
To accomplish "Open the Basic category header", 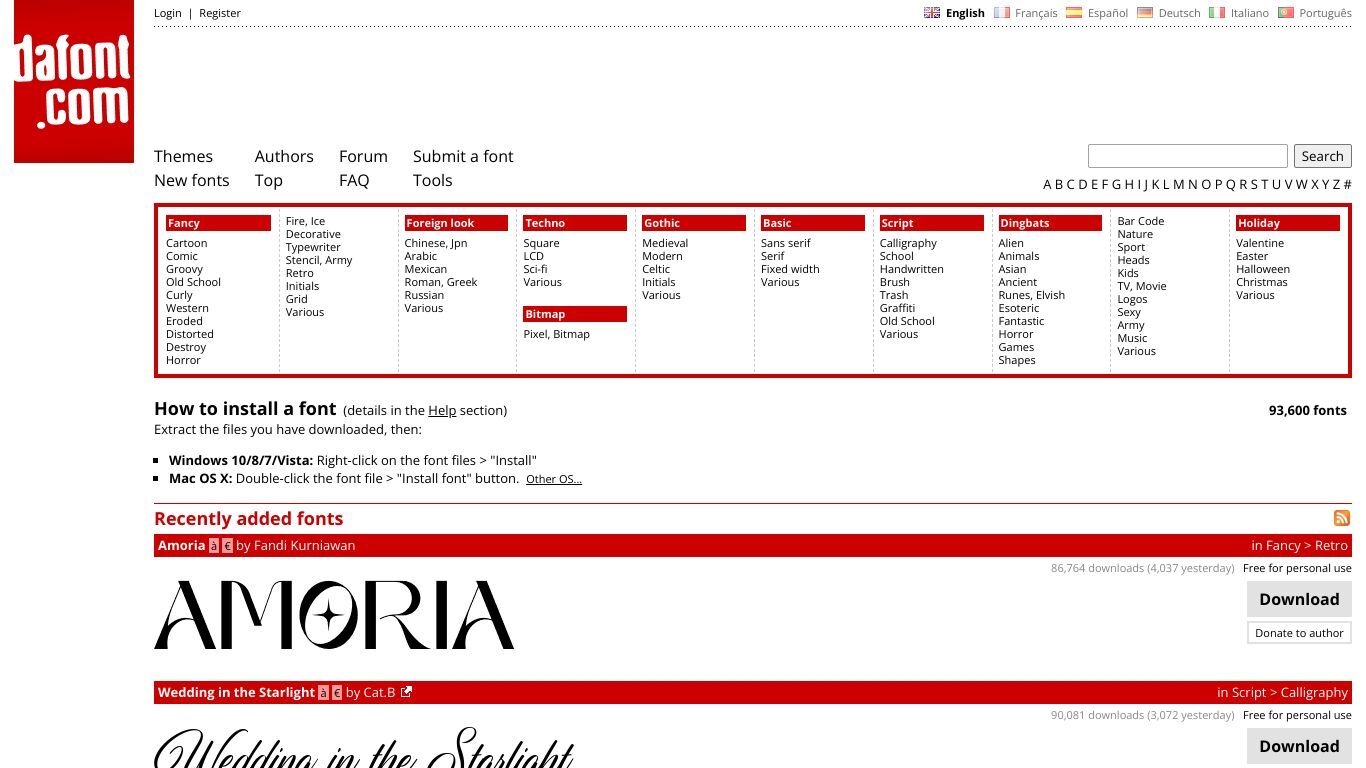I will (813, 223).
